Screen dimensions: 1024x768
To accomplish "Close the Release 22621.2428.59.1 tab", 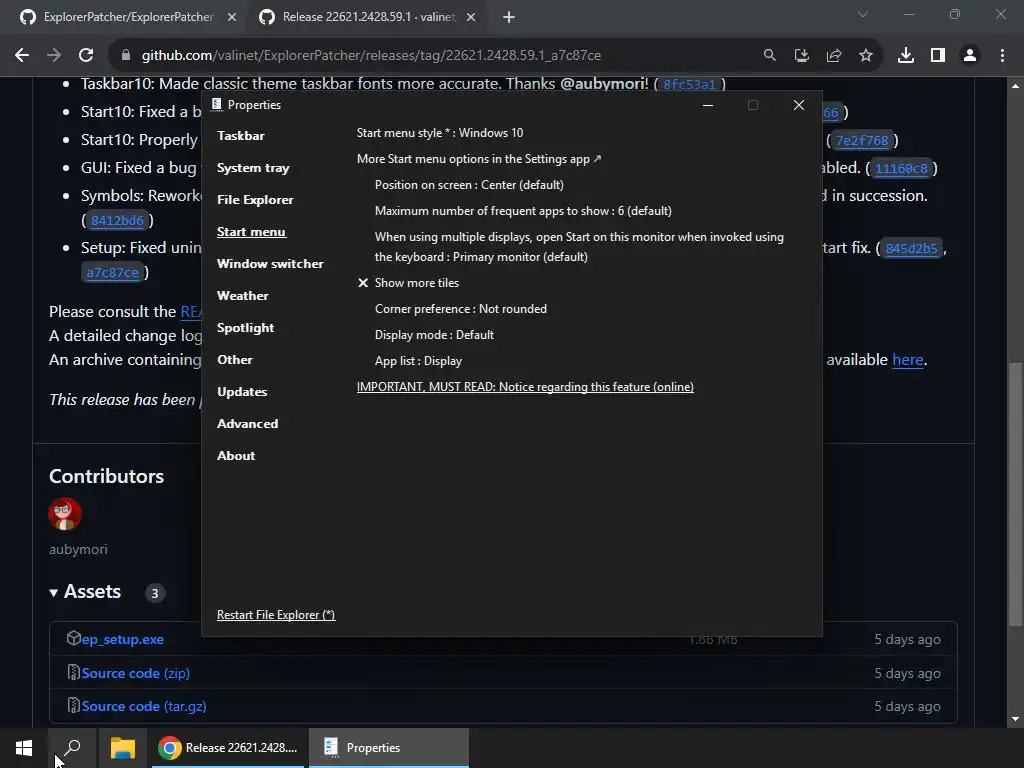I will (x=471, y=17).
